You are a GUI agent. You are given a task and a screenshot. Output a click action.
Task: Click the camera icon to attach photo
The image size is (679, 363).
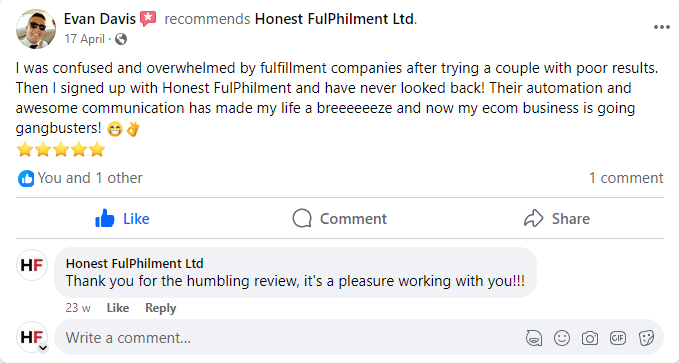tap(590, 338)
